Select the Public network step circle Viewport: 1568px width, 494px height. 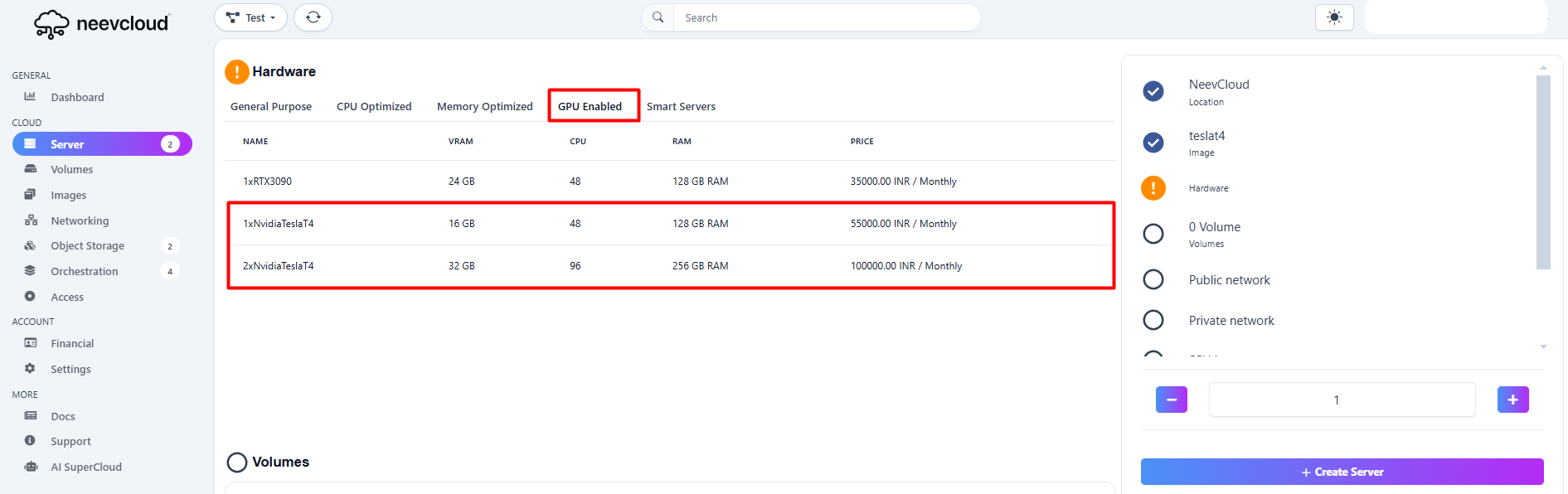click(1153, 279)
